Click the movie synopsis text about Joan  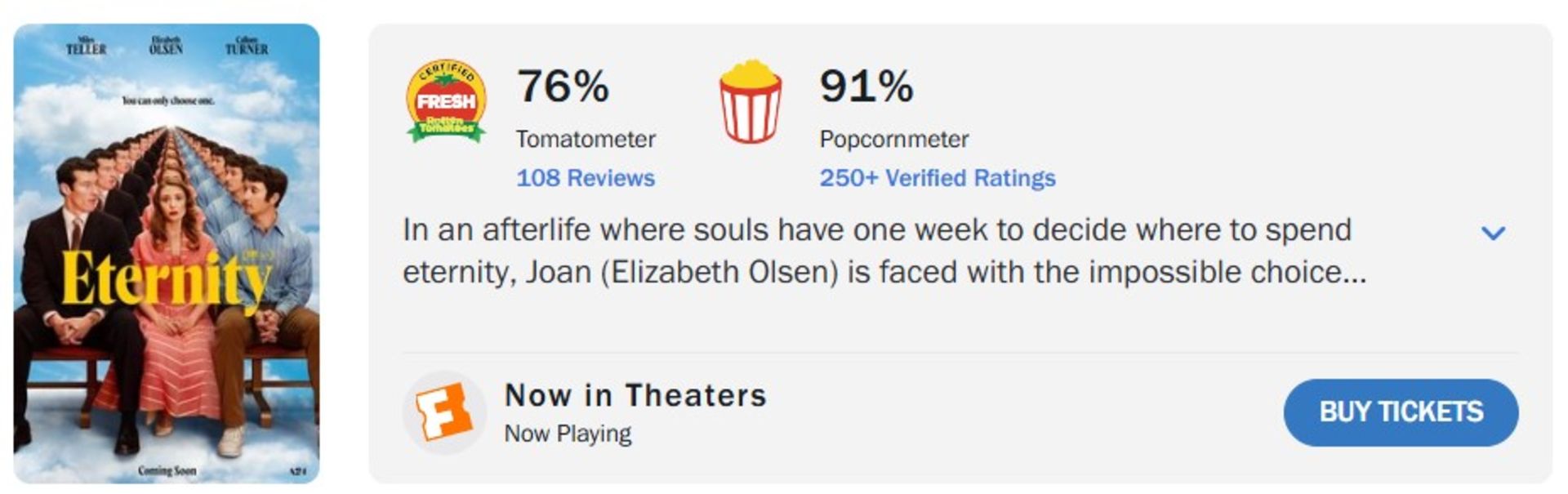(x=884, y=251)
